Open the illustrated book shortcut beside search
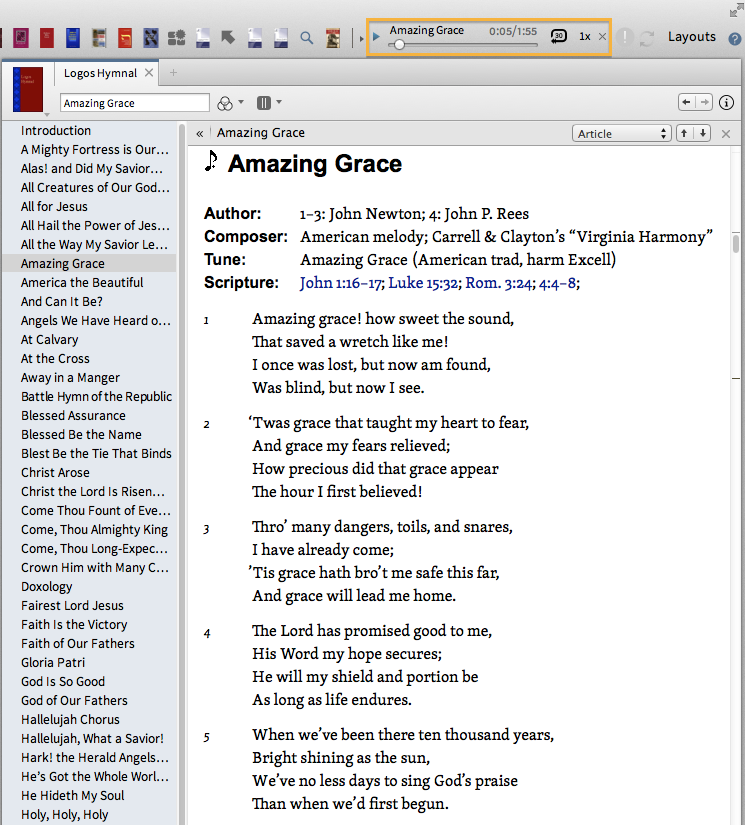Screen dimensions: 745x825 [x=333, y=37]
